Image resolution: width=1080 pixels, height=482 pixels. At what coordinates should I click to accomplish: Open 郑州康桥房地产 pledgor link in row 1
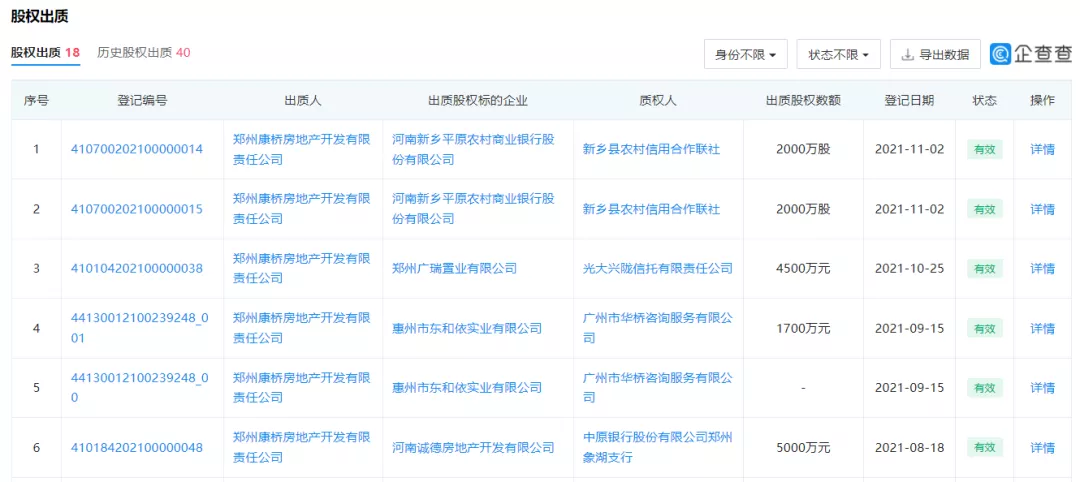point(302,149)
